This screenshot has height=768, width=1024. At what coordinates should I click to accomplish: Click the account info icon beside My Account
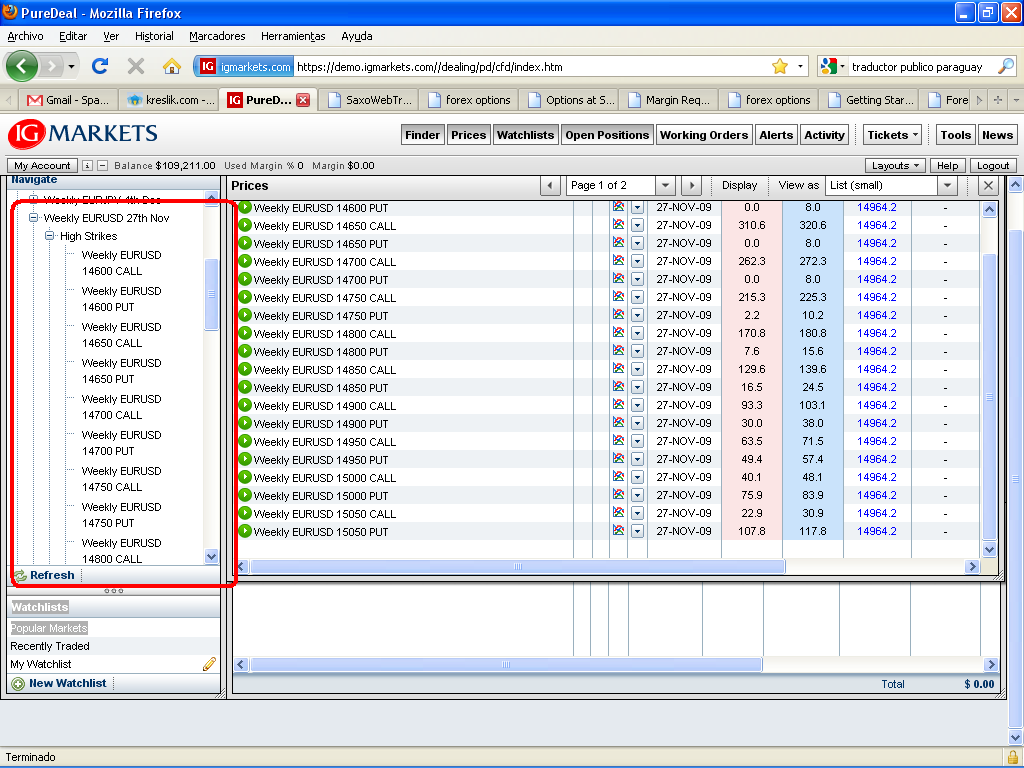(x=88, y=166)
